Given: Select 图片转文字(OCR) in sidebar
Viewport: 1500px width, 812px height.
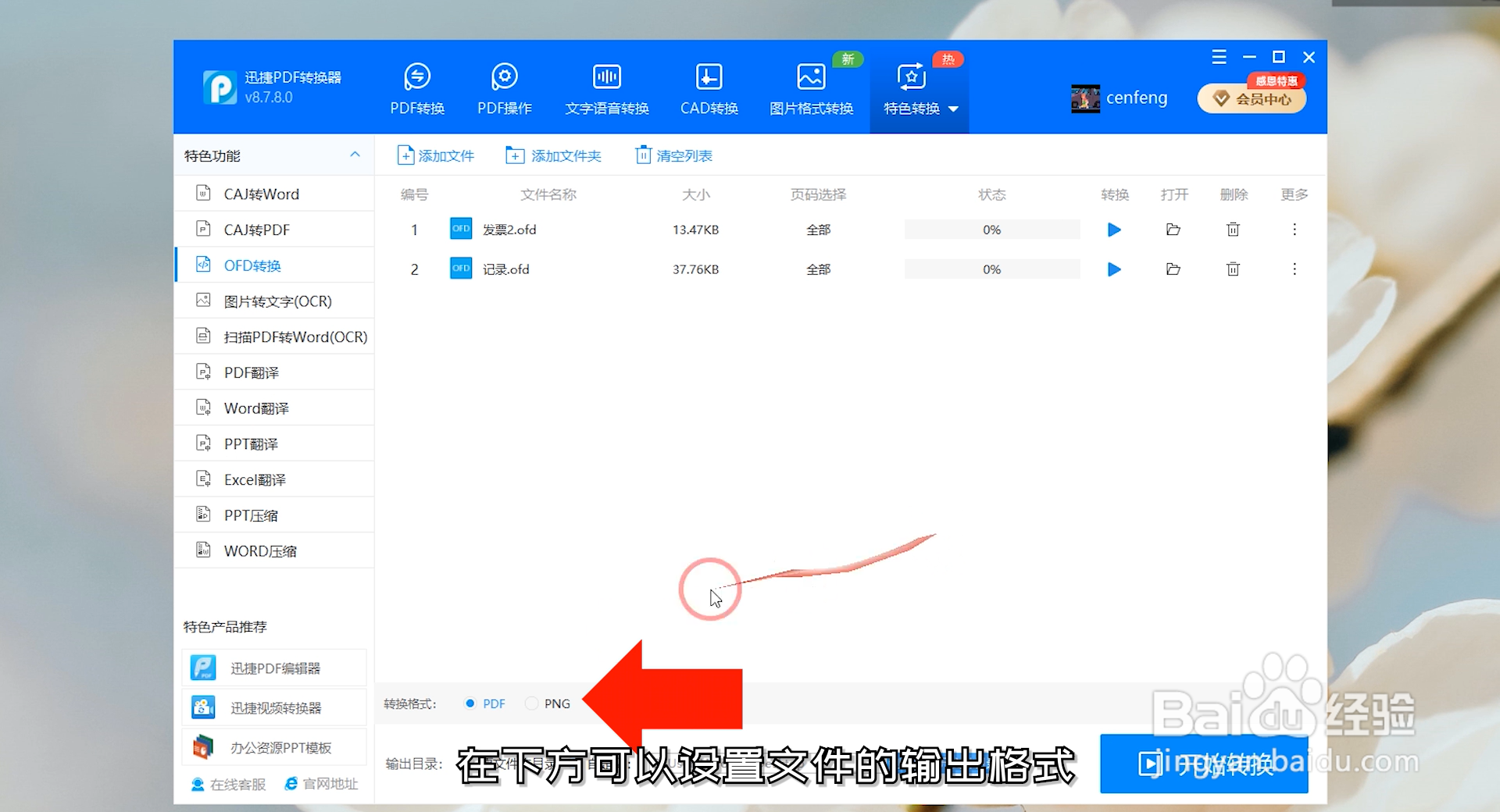Looking at the screenshot, I should click(x=274, y=301).
